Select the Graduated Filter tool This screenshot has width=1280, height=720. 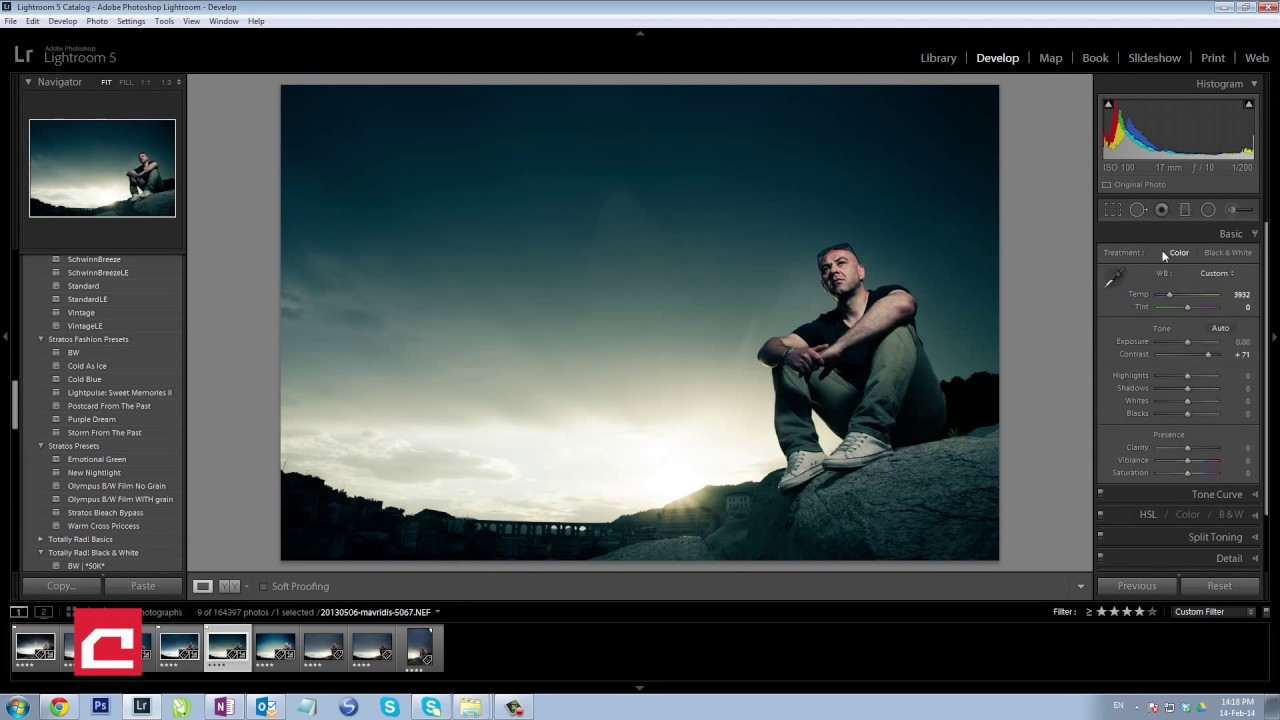click(1185, 210)
